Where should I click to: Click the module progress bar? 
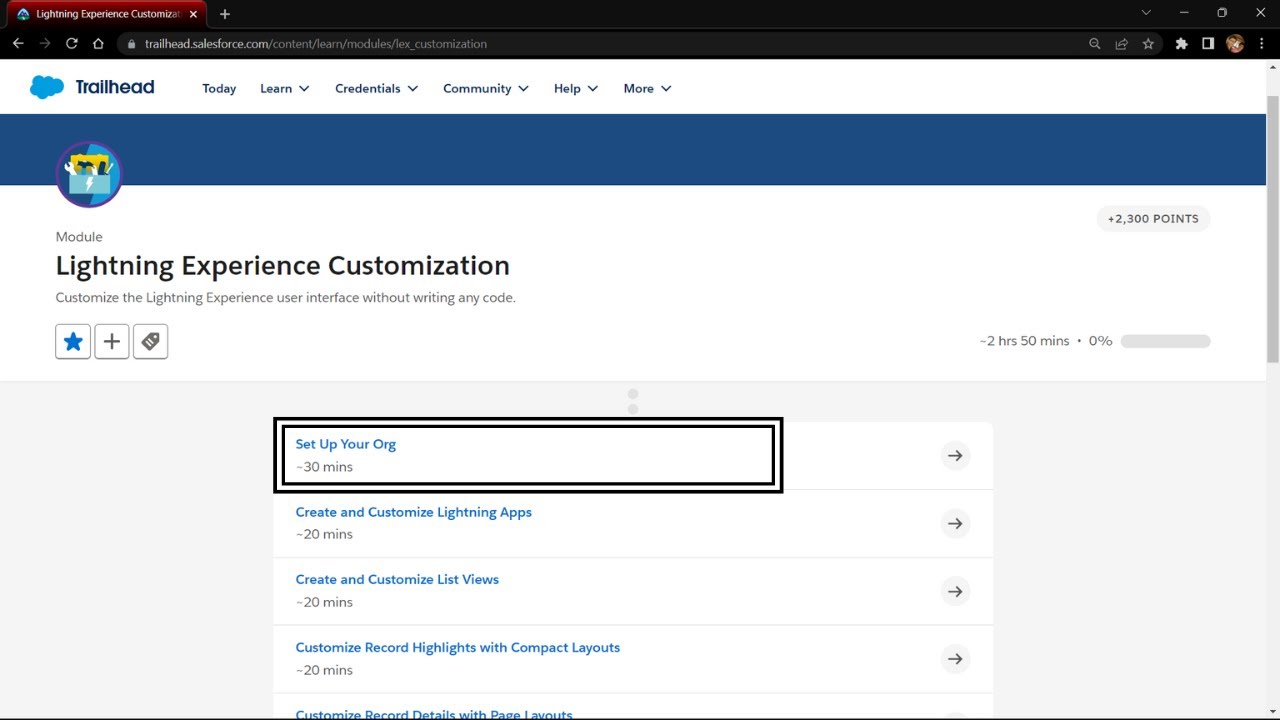(1166, 341)
